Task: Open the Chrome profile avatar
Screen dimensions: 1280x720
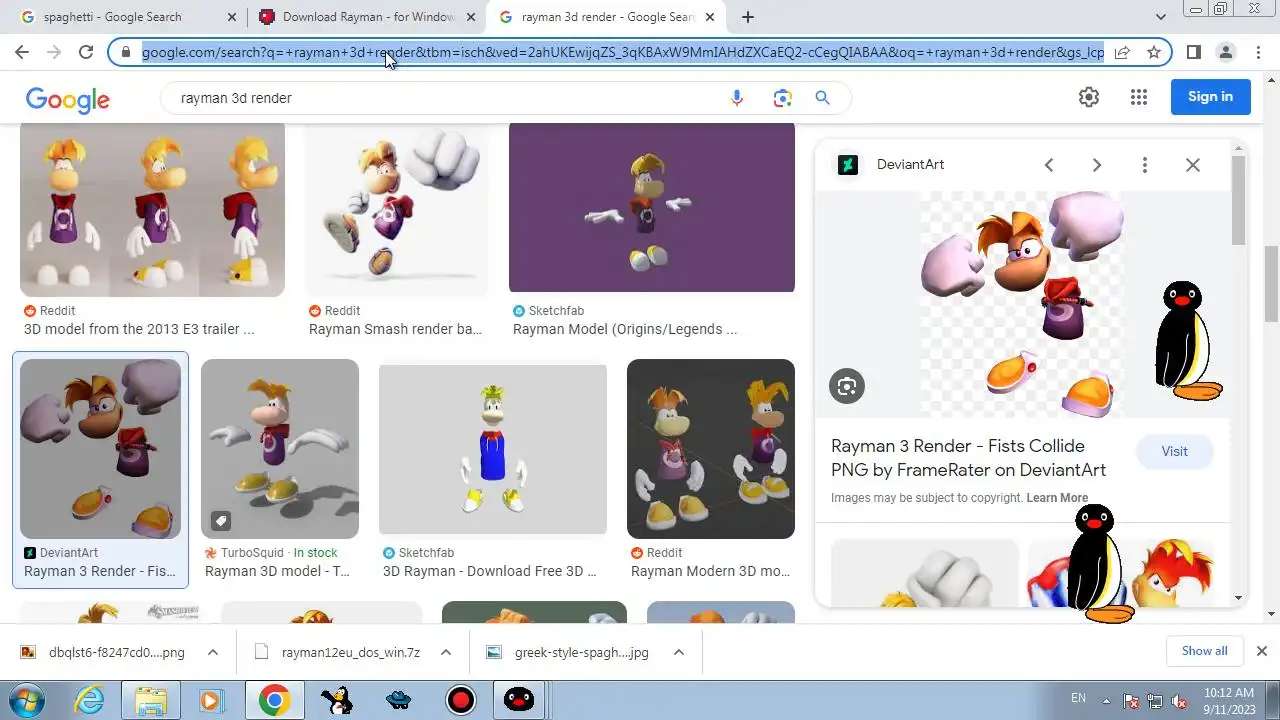Action: [1226, 52]
